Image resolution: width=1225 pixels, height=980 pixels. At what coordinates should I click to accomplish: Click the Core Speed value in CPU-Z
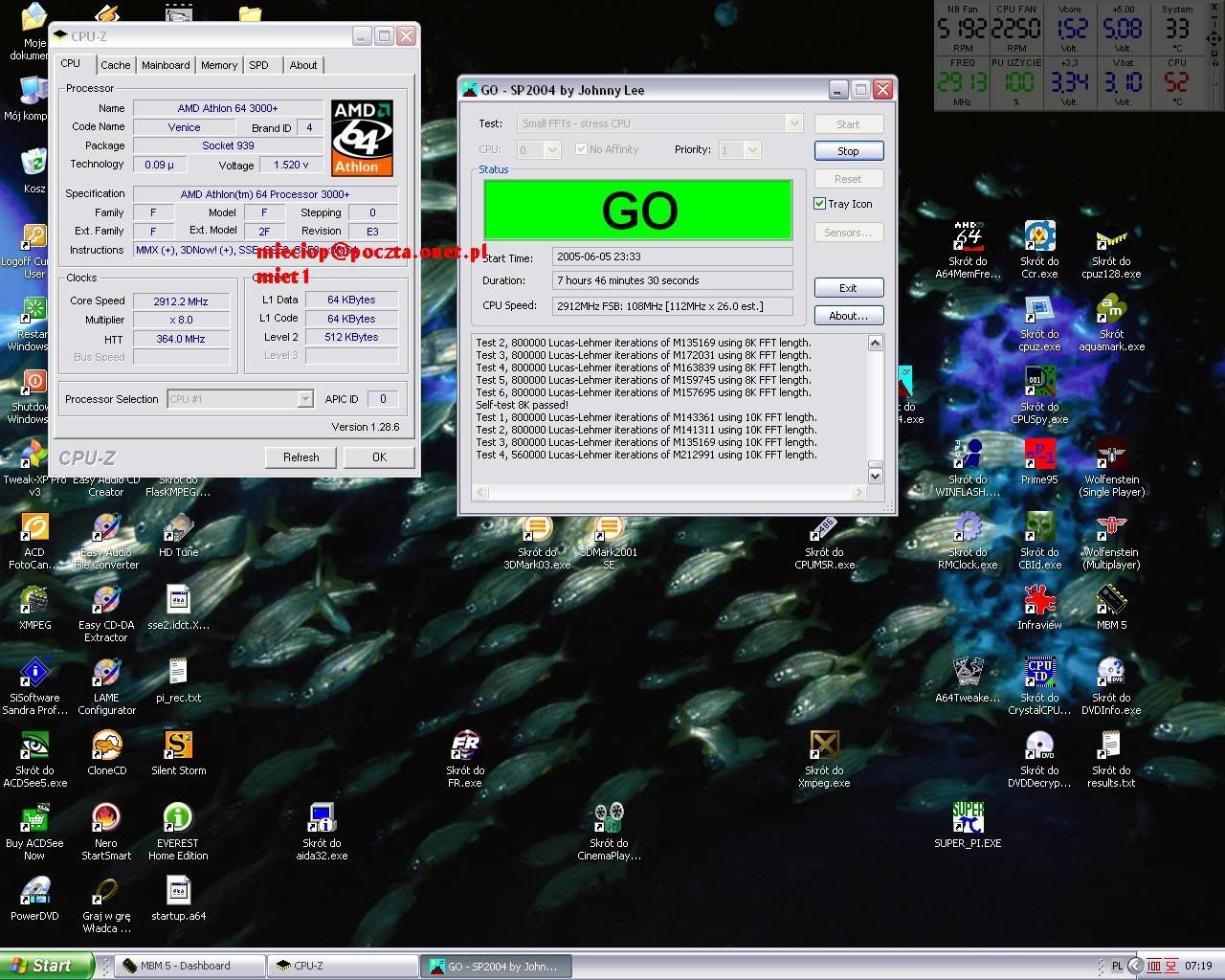(x=181, y=301)
